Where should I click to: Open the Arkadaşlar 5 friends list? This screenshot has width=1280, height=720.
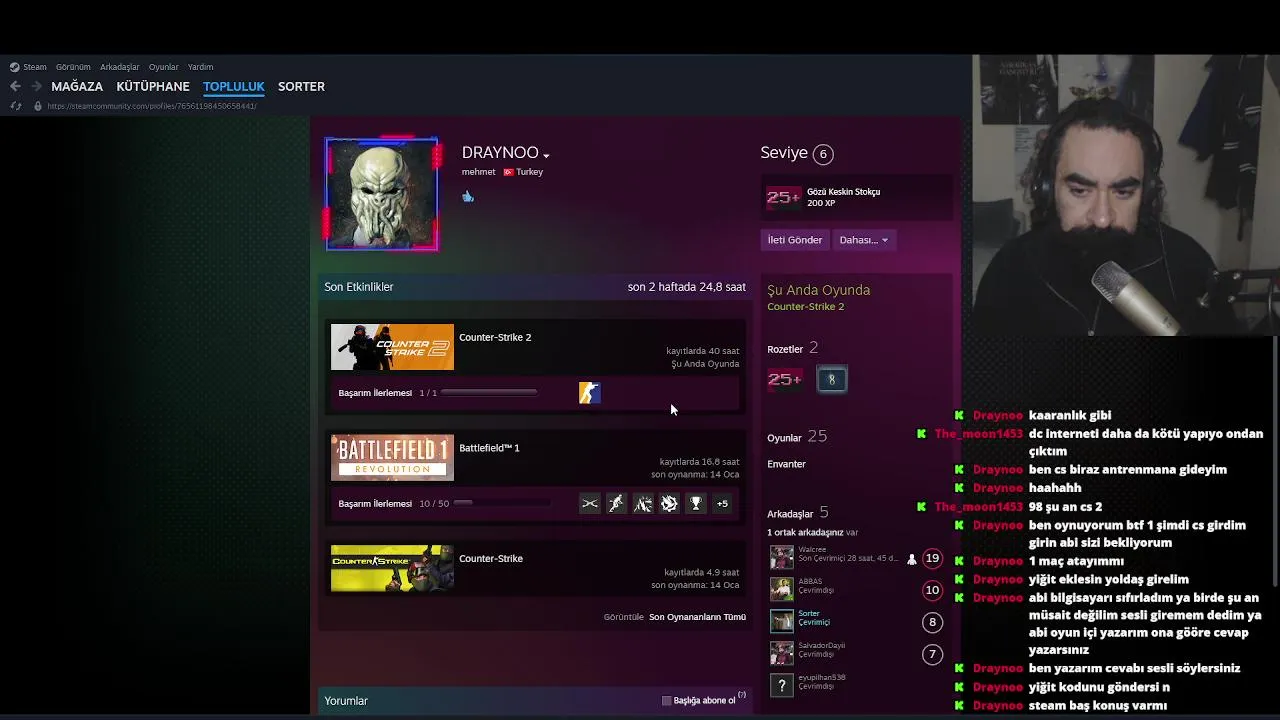coord(797,513)
